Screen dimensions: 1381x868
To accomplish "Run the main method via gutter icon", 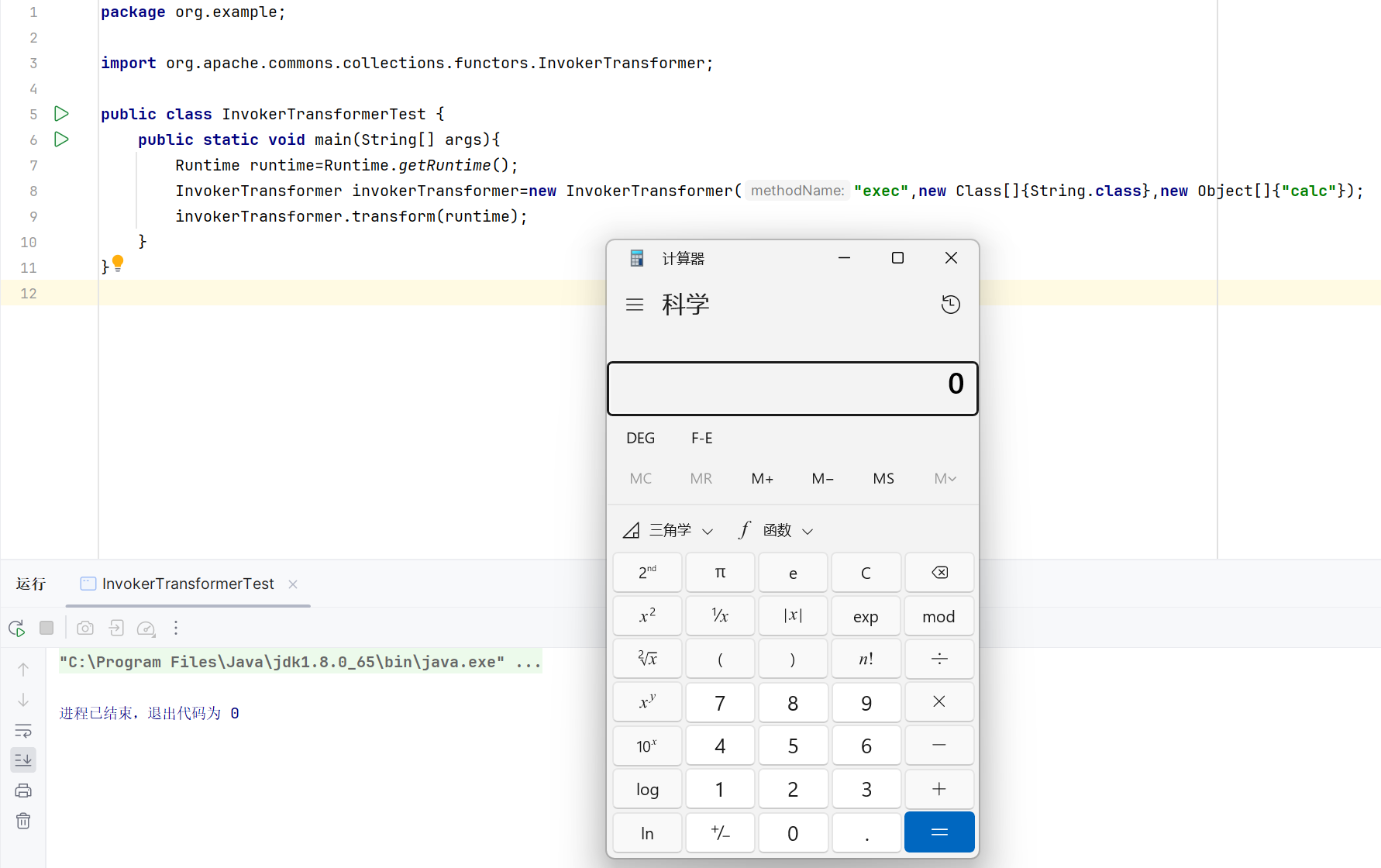I will [61, 139].
